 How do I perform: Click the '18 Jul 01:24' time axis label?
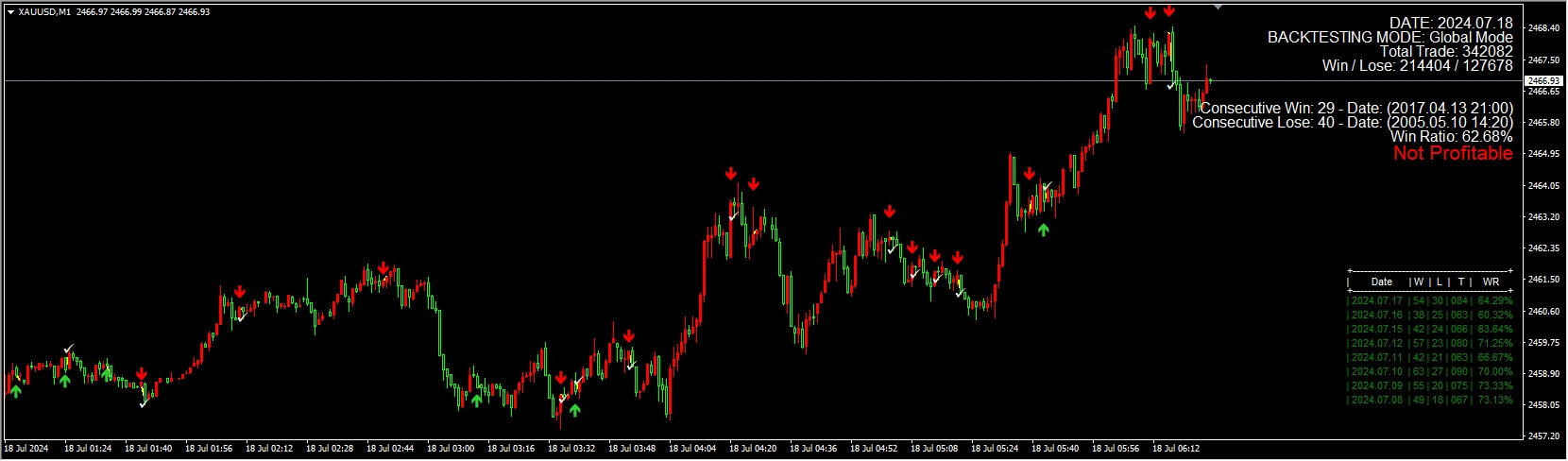[x=88, y=449]
